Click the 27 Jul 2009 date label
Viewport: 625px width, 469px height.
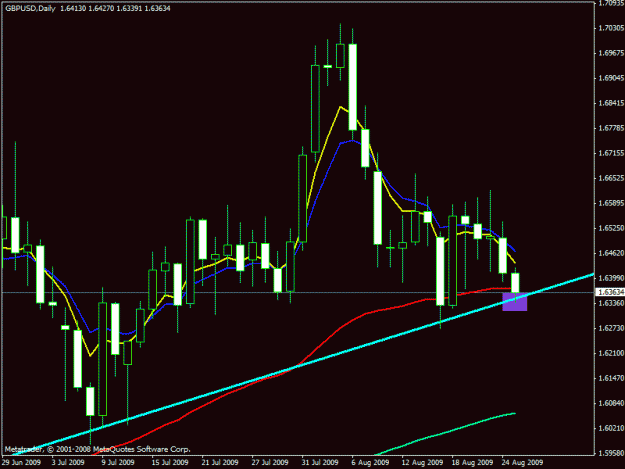coord(270,463)
